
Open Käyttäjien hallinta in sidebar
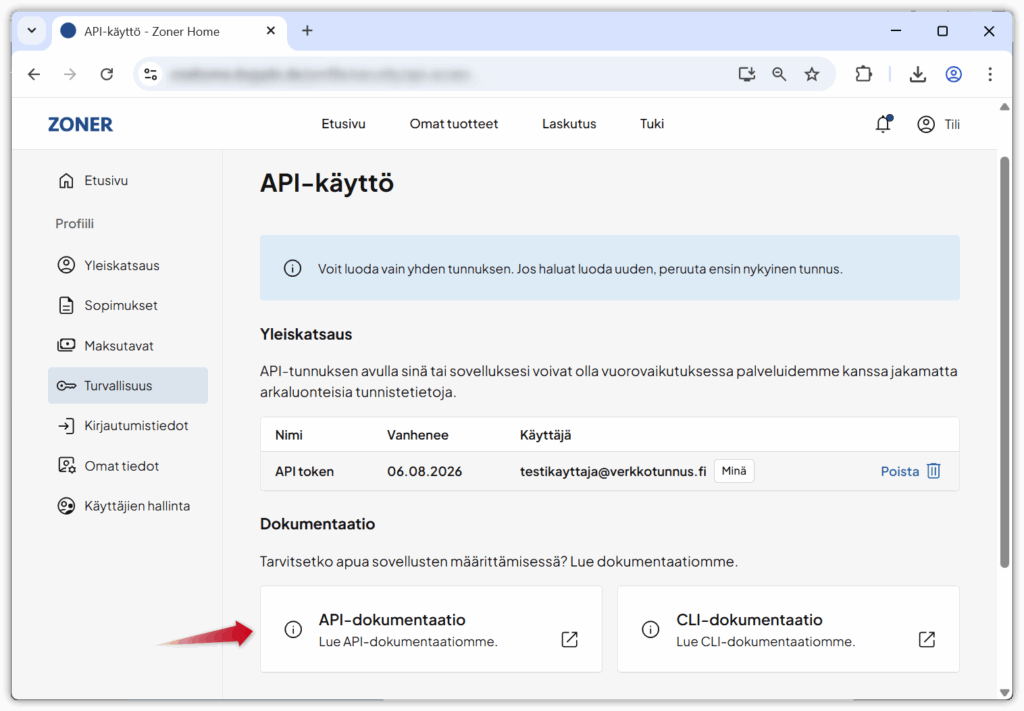[136, 506]
